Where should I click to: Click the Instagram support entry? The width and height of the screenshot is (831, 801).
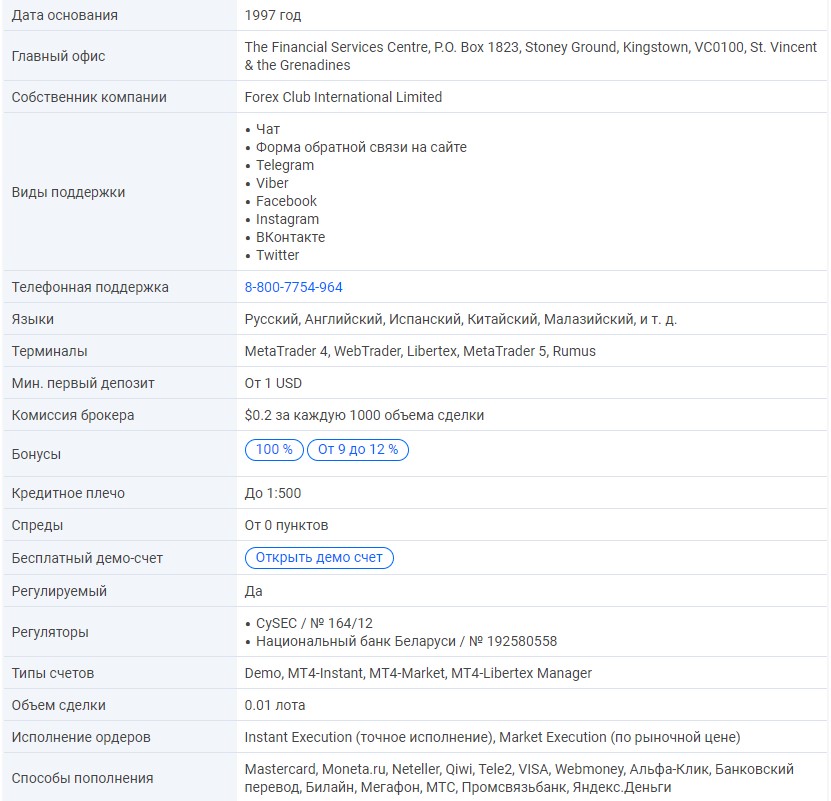pos(287,219)
